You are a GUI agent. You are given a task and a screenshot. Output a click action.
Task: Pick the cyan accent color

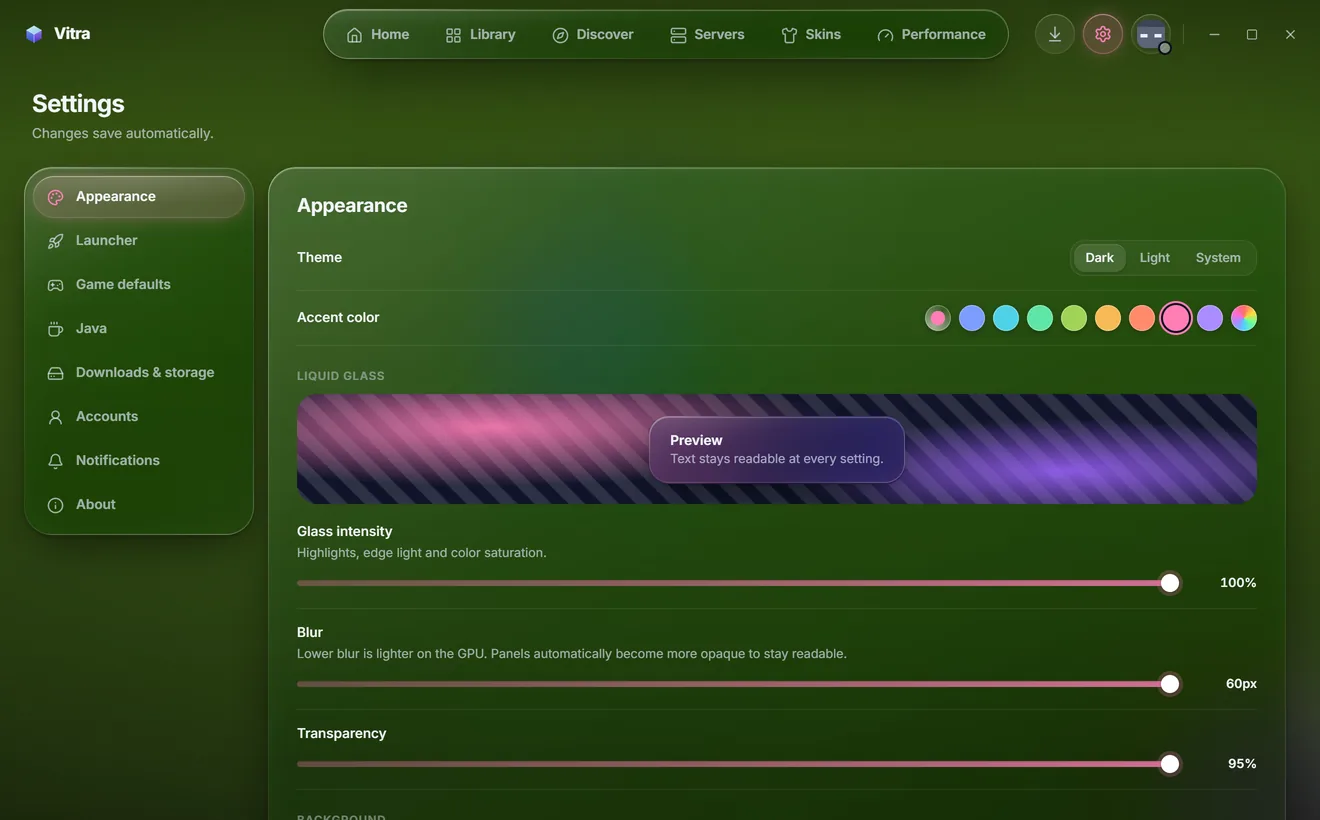pyautogui.click(x=1006, y=318)
